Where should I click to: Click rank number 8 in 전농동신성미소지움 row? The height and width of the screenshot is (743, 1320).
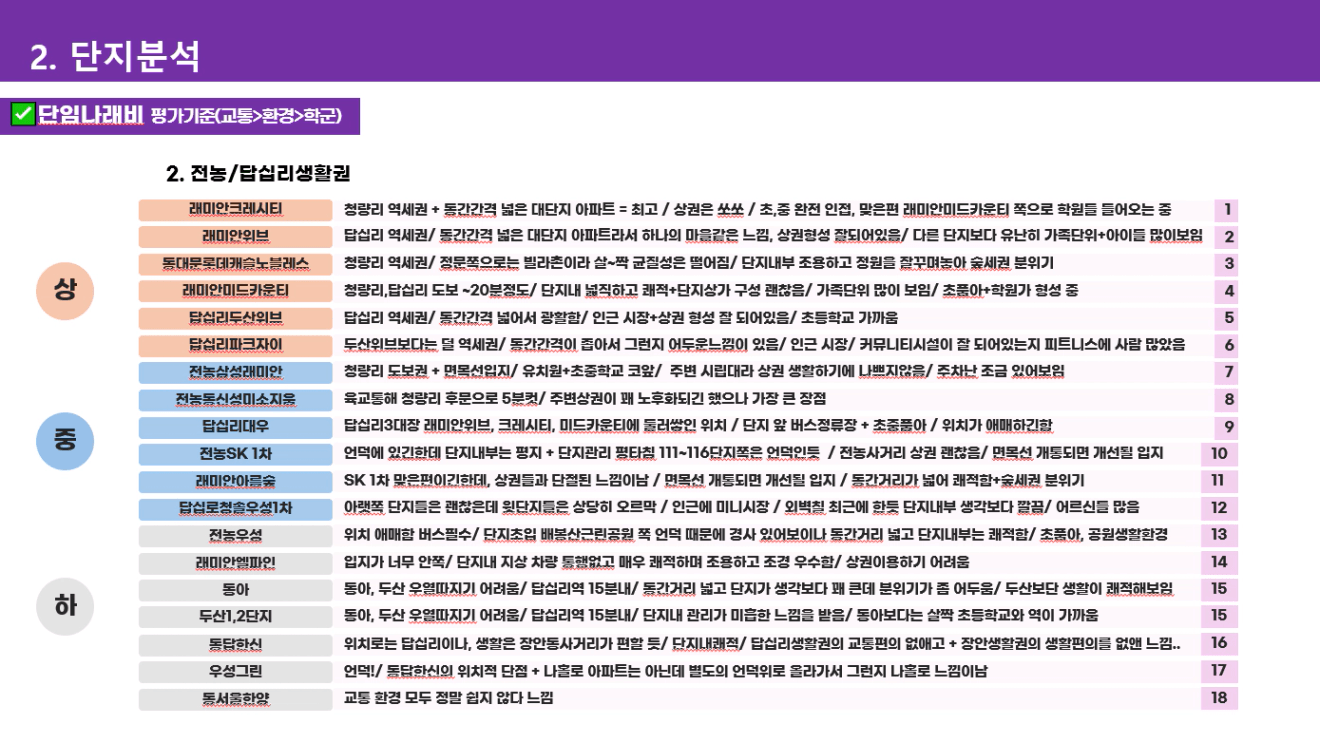[x=1227, y=399]
